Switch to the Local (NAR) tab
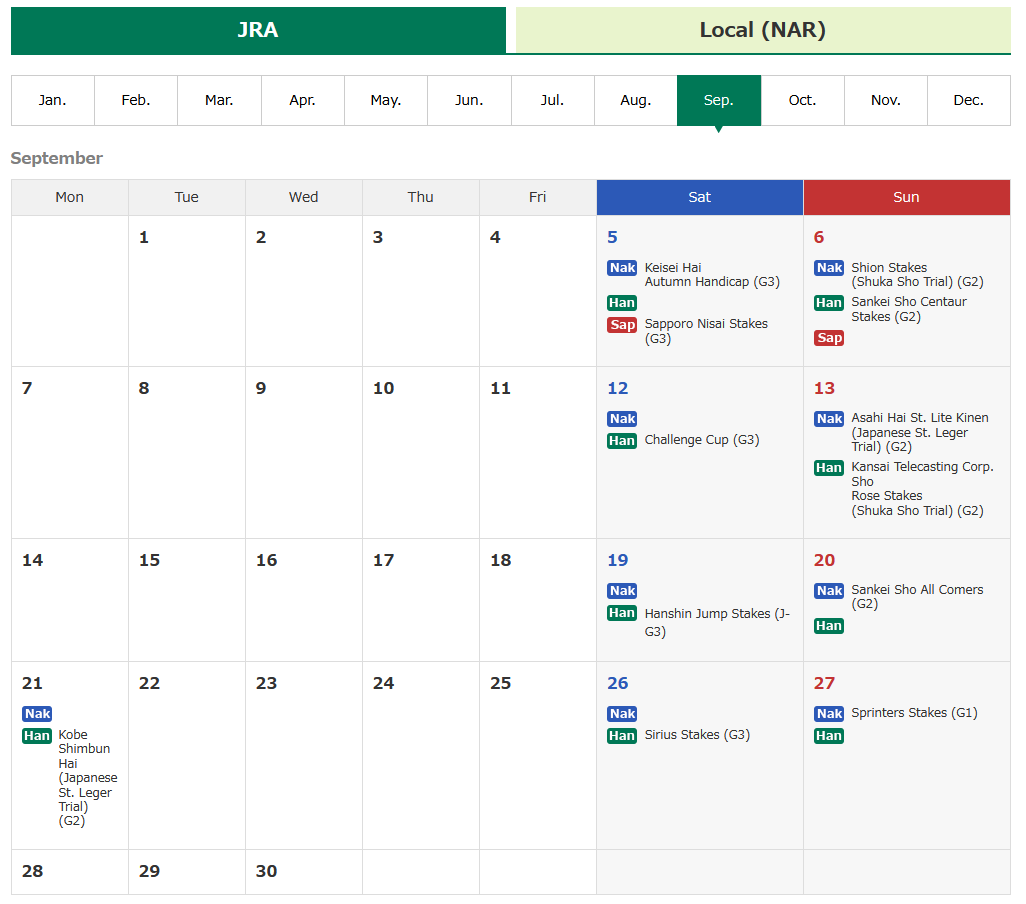The image size is (1026, 904). coord(763,30)
